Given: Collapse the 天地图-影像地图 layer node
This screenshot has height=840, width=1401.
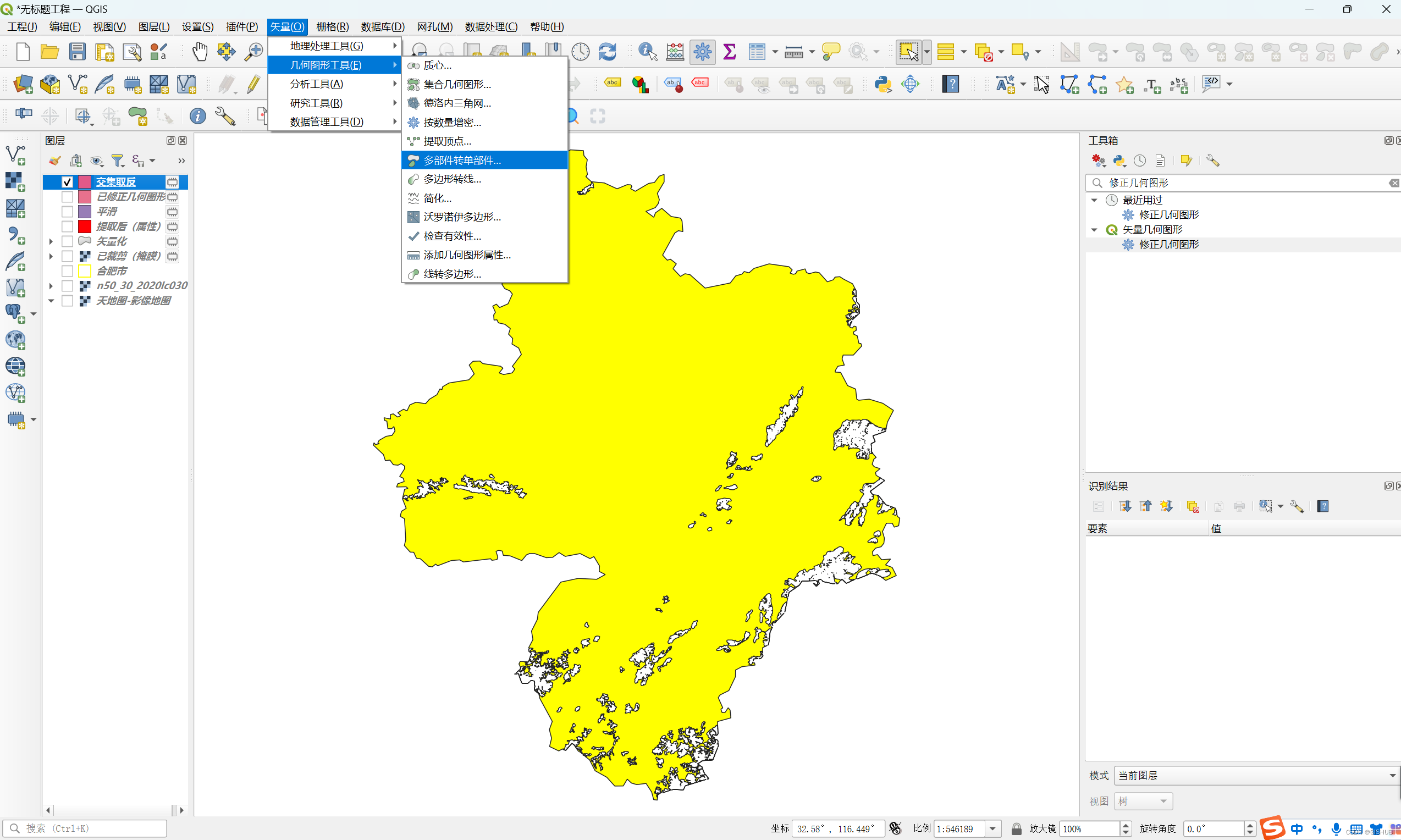Looking at the screenshot, I should (x=51, y=301).
